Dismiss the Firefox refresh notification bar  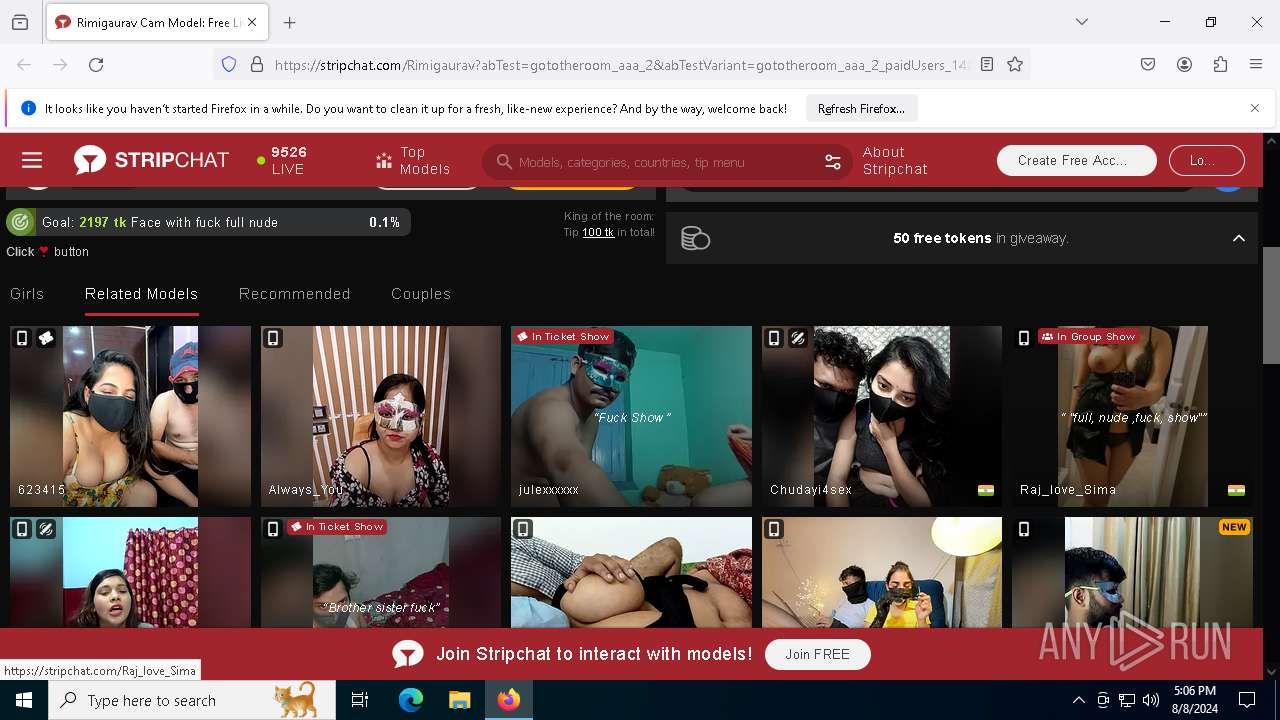(1255, 108)
